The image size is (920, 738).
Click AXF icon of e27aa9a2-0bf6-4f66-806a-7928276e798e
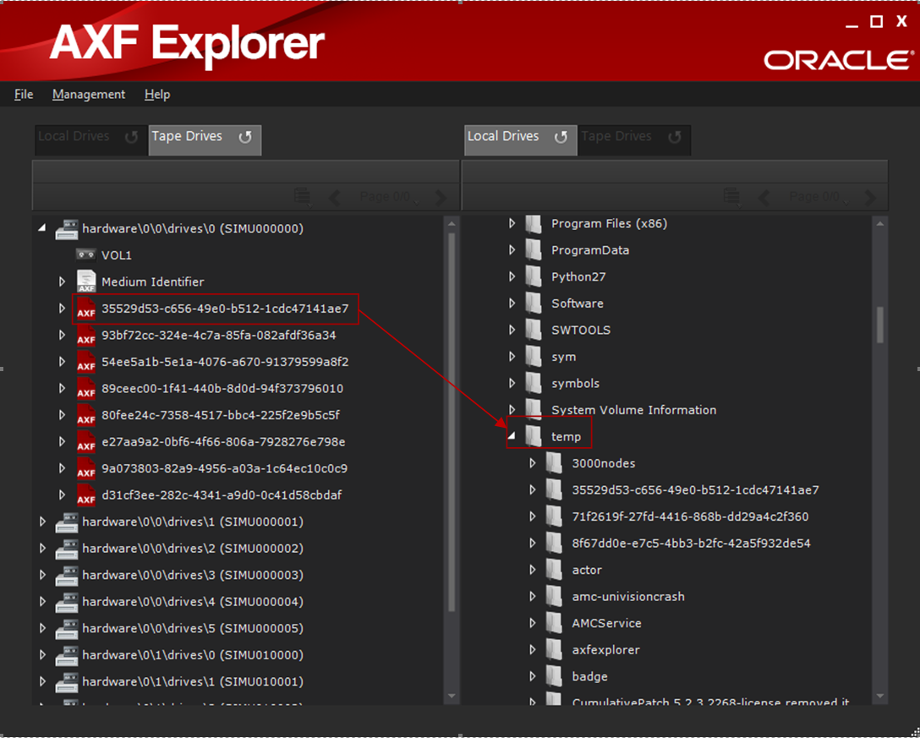click(x=86, y=442)
